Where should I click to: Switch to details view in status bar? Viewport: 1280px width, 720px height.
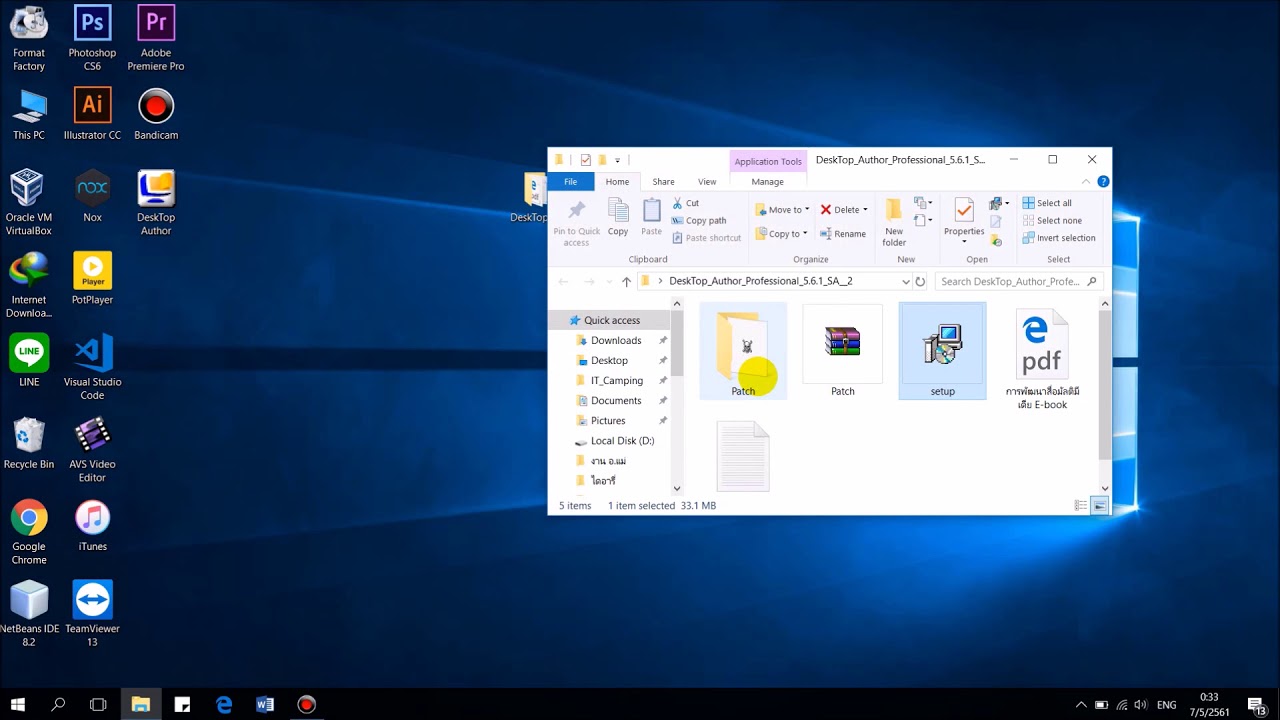pos(1080,506)
